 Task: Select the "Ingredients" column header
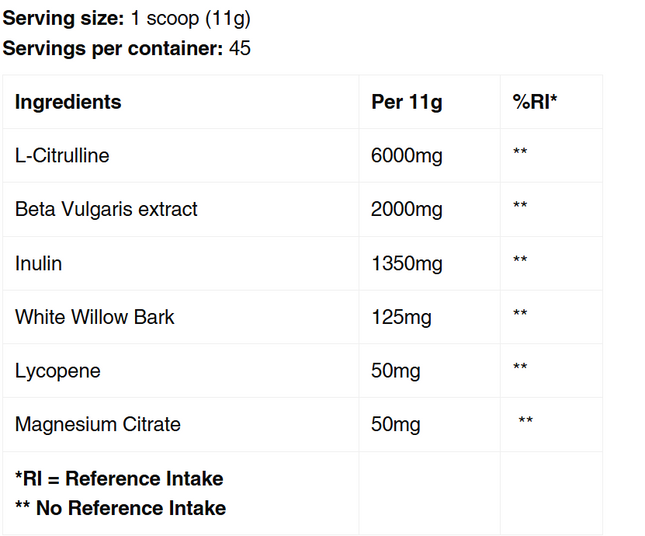pyautogui.click(x=68, y=102)
